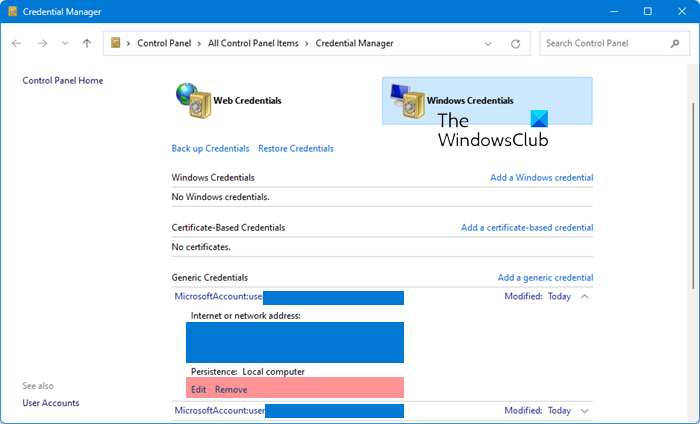Select the Windows Credentials vault
The image size is (700, 424).
click(x=487, y=101)
